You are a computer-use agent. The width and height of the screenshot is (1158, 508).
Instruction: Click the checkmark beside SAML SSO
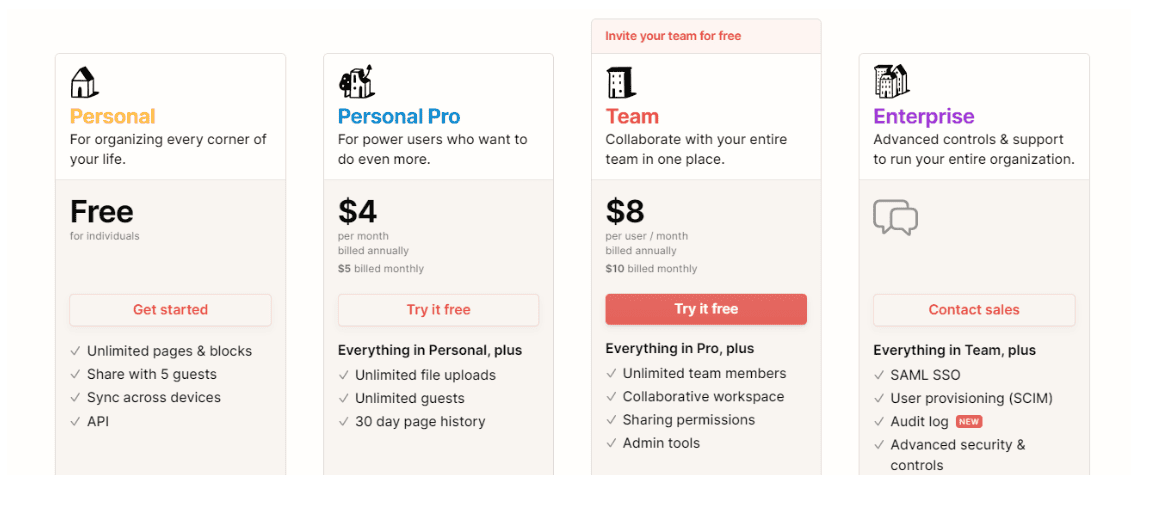[x=879, y=375]
